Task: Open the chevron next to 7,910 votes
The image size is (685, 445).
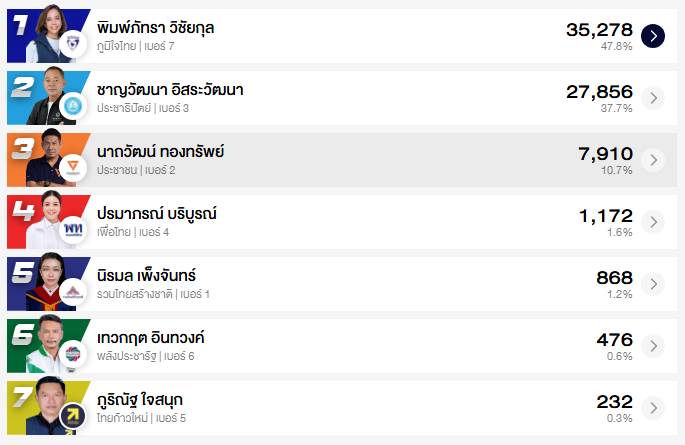Action: click(652, 160)
